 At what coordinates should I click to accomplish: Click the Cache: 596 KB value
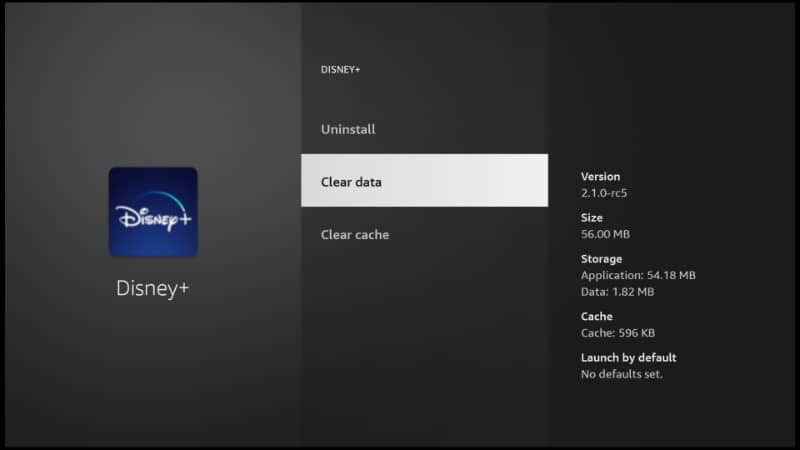[x=618, y=333]
